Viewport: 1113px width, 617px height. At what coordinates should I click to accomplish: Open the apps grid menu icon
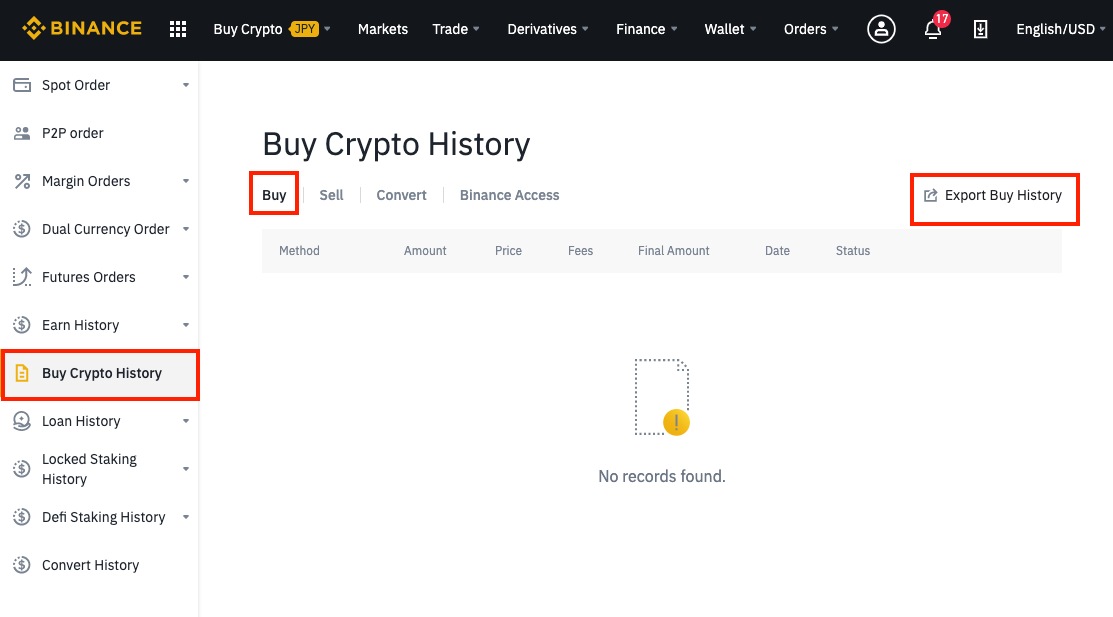coord(178,29)
